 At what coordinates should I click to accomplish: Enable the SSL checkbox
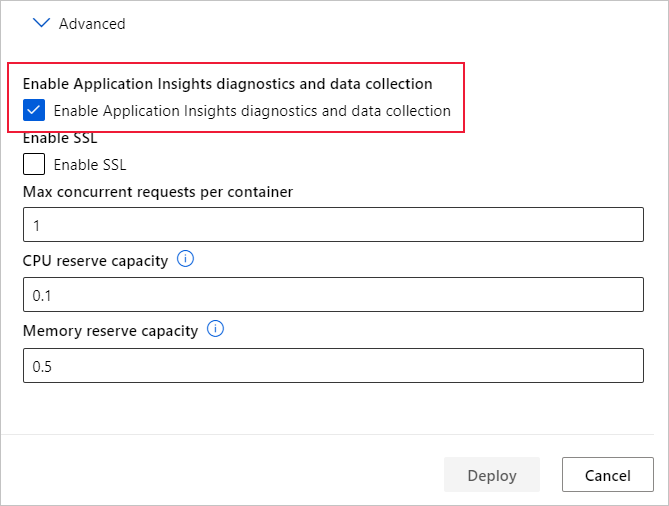34,164
